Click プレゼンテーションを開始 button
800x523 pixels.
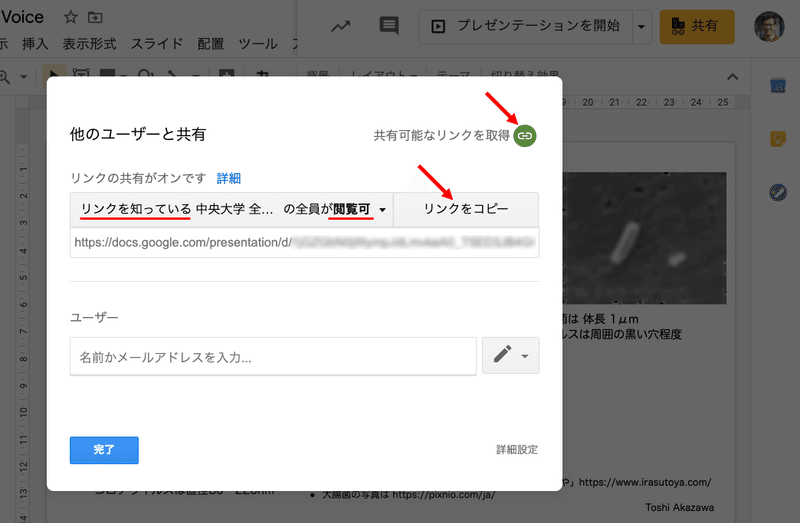(x=526, y=26)
